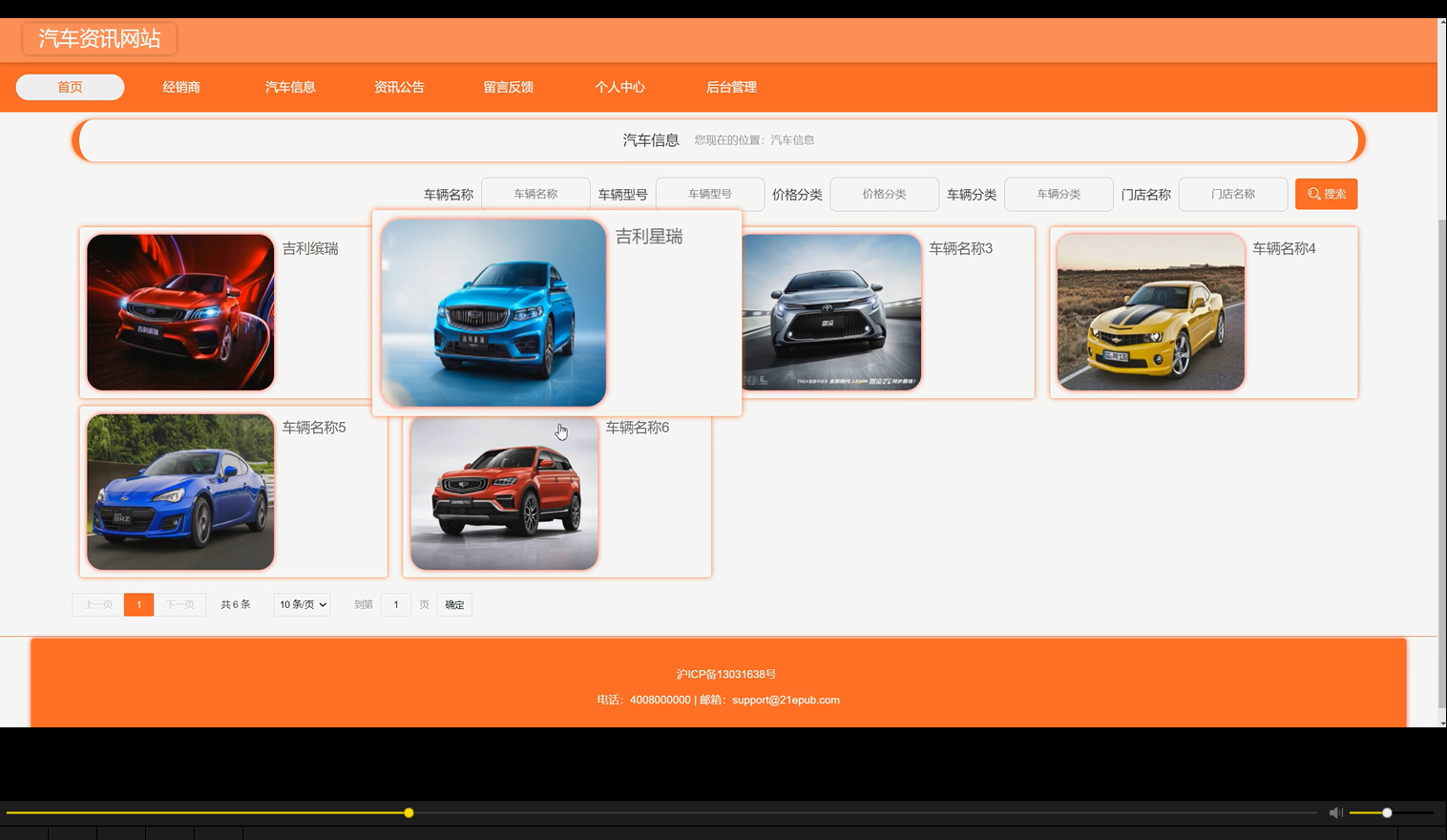
Task: Click the 下一页 pagination button
Action: 179,604
